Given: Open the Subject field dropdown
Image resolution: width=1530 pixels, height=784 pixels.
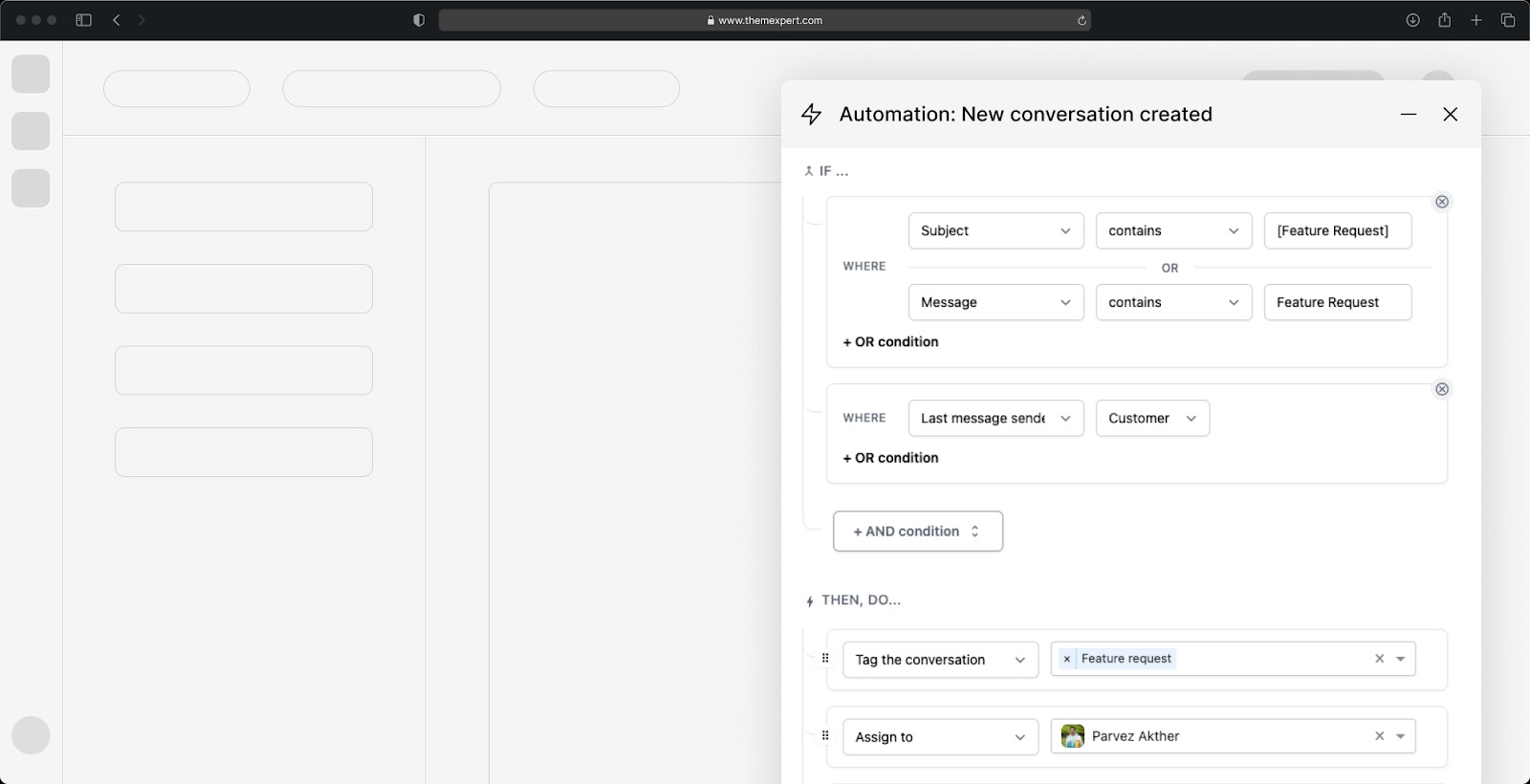Looking at the screenshot, I should 995,230.
